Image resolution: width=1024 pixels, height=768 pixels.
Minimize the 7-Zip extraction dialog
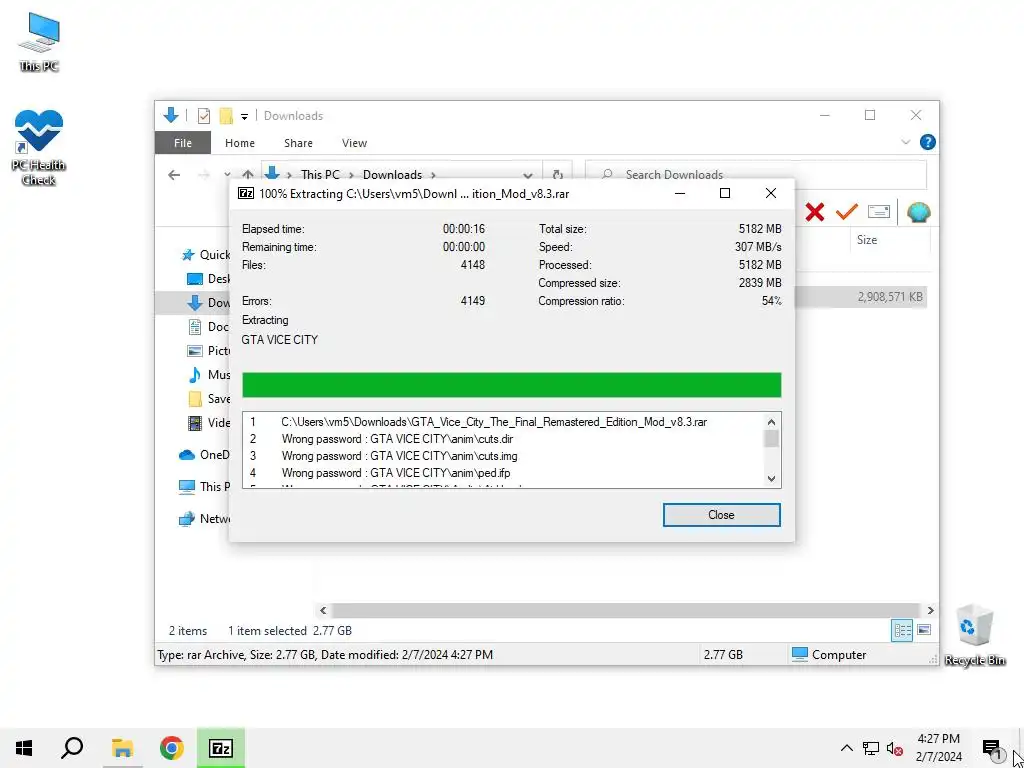[680, 193]
